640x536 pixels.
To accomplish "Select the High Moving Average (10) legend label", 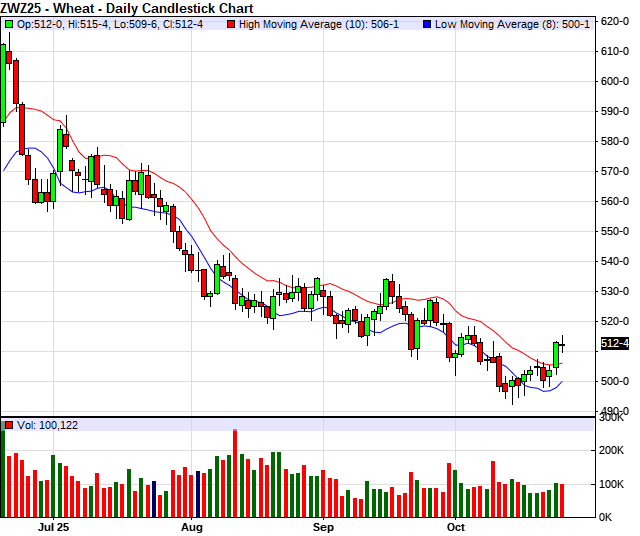I will 309,23.
